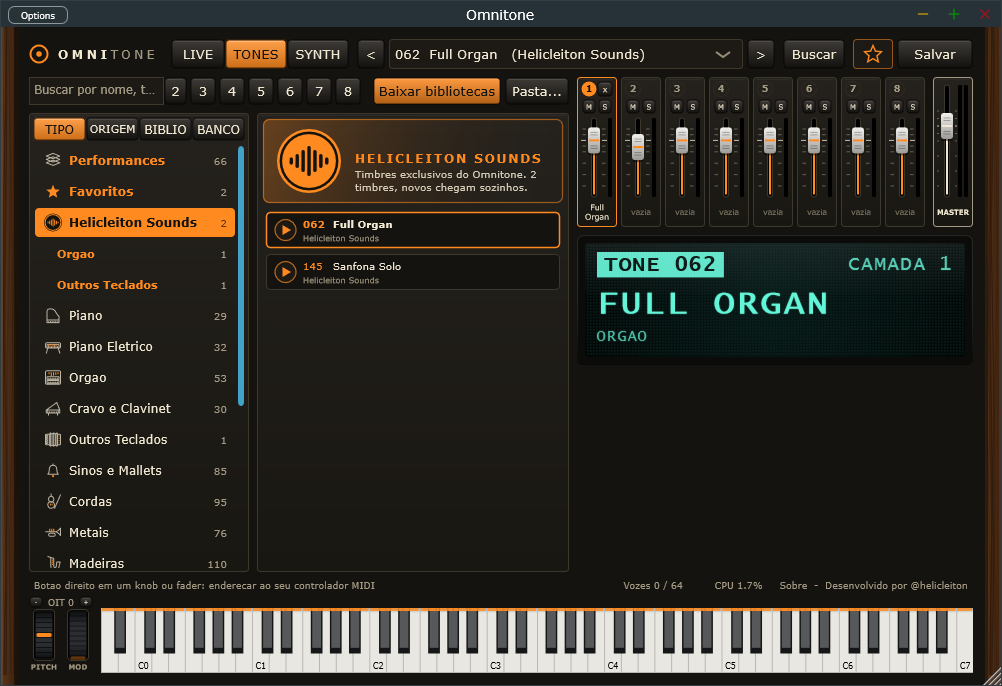Open the Sobre link
Image resolution: width=1002 pixels, height=686 pixels.
pyautogui.click(x=793, y=585)
